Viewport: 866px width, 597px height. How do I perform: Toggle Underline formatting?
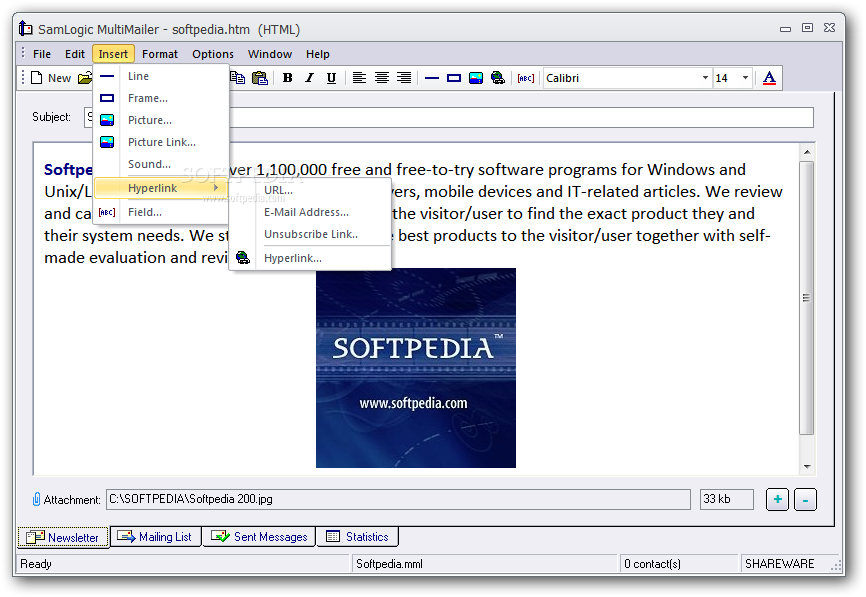click(331, 78)
